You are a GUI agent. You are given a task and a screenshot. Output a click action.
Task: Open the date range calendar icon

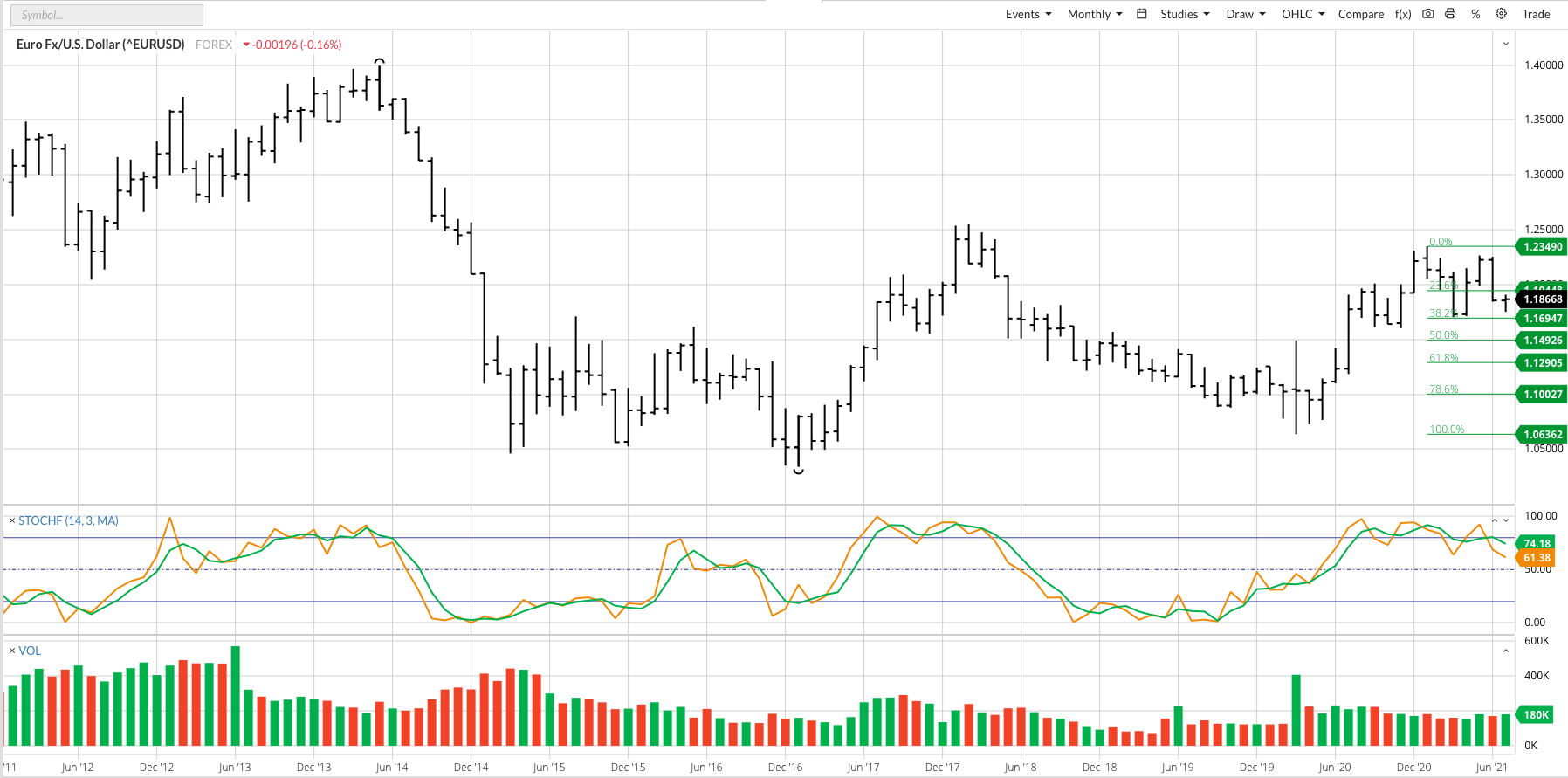pyautogui.click(x=1141, y=14)
